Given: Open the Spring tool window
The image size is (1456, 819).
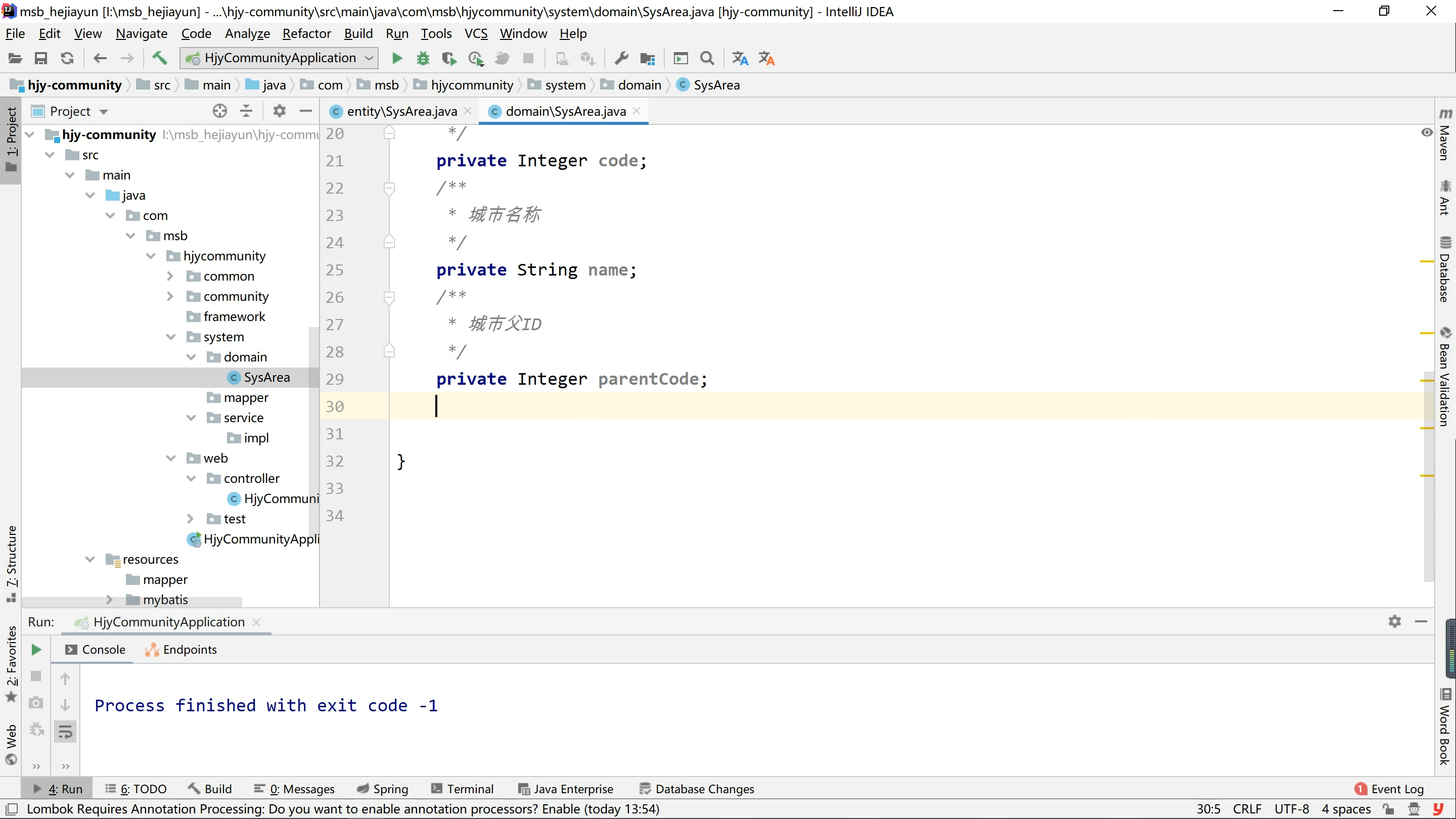Looking at the screenshot, I should click(383, 789).
